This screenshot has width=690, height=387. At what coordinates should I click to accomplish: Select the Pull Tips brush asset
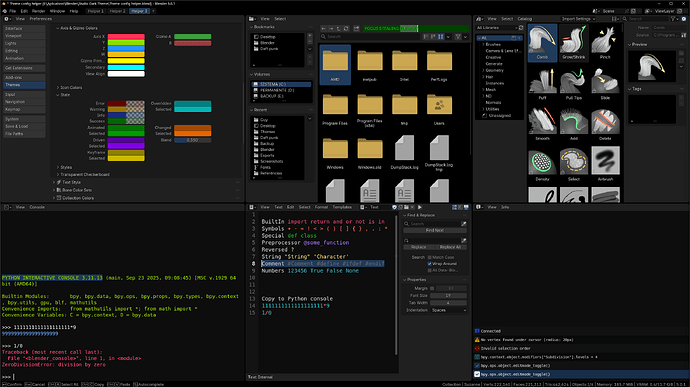click(x=573, y=83)
